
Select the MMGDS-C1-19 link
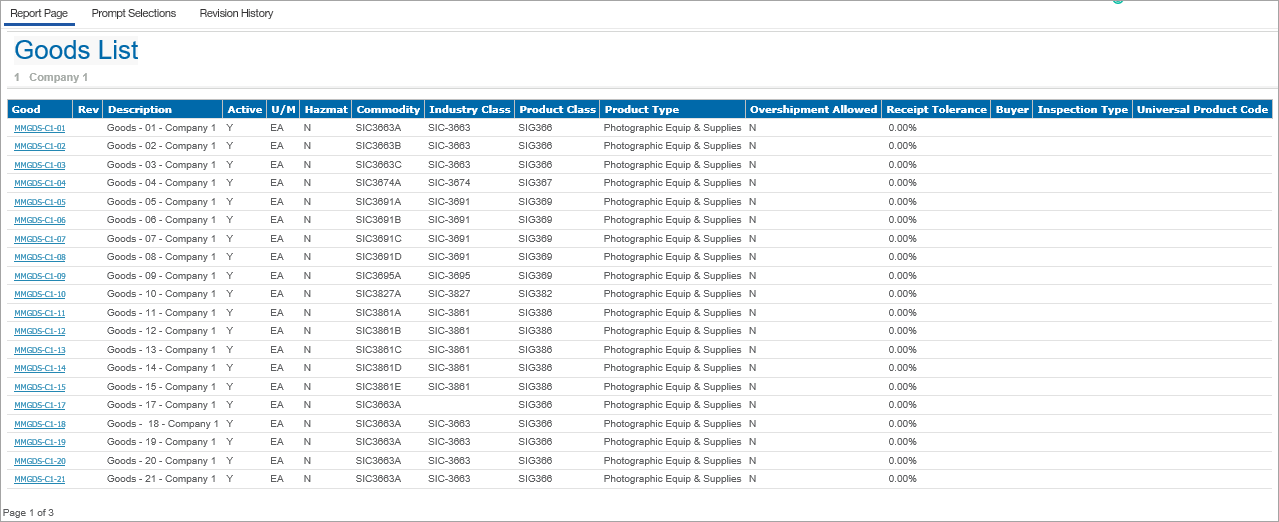click(40, 443)
